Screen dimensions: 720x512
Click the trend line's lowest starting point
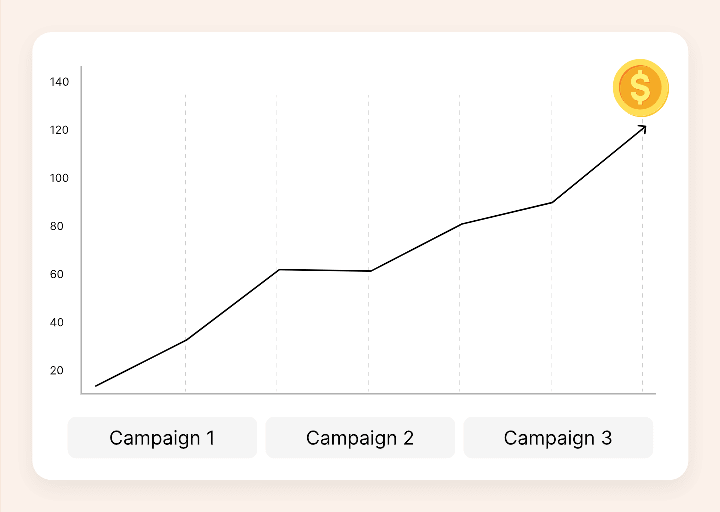[x=96, y=386]
